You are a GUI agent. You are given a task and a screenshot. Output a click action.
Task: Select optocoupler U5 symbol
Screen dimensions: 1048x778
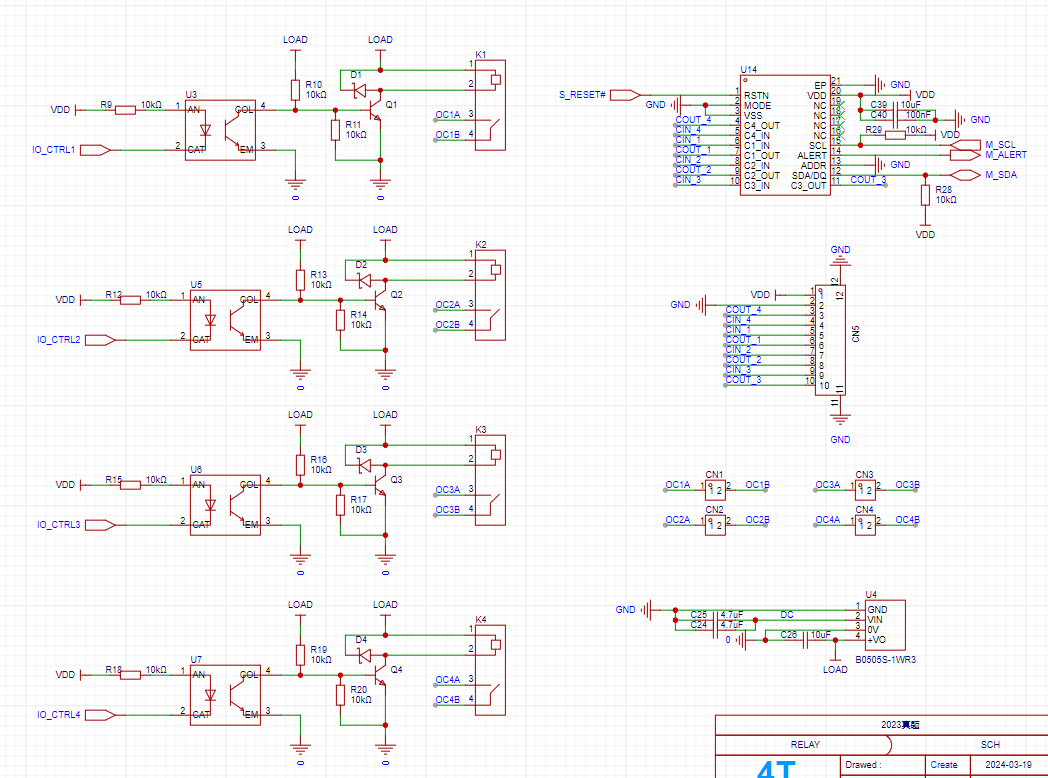tap(225, 319)
